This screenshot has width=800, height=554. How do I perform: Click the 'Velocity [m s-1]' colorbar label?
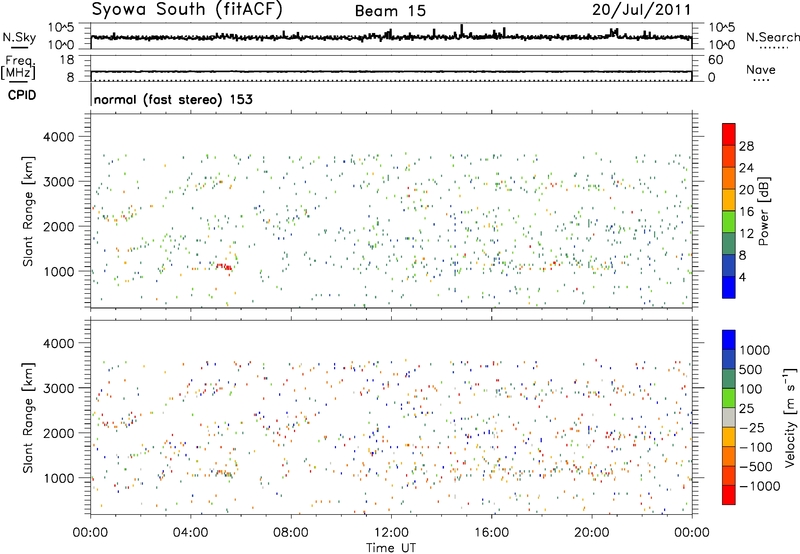790,417
